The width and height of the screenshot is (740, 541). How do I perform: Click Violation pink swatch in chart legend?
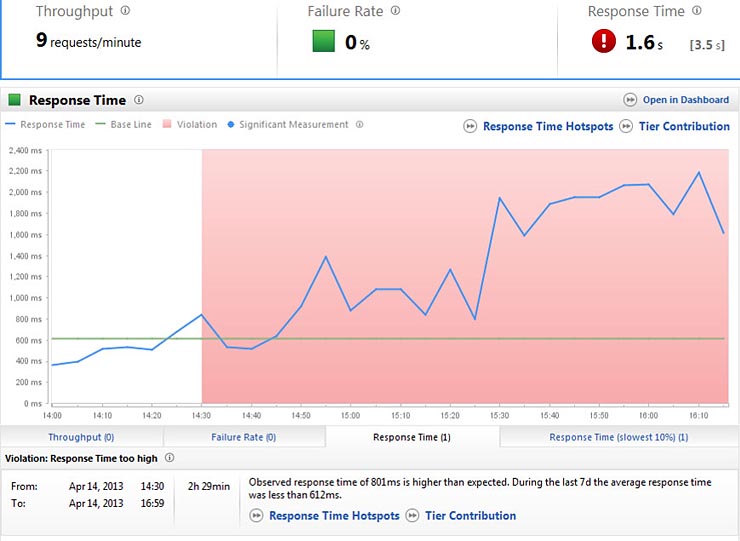point(168,125)
